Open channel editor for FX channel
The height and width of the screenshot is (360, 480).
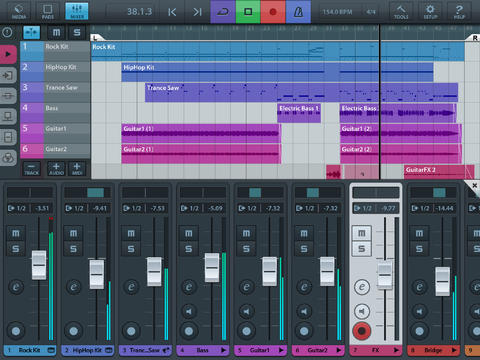[362, 287]
